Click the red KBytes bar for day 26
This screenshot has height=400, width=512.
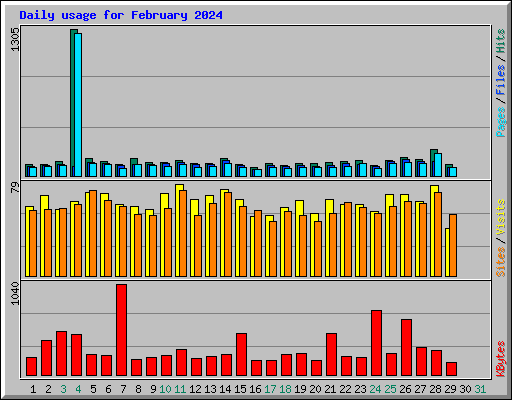pyautogui.click(x=406, y=347)
